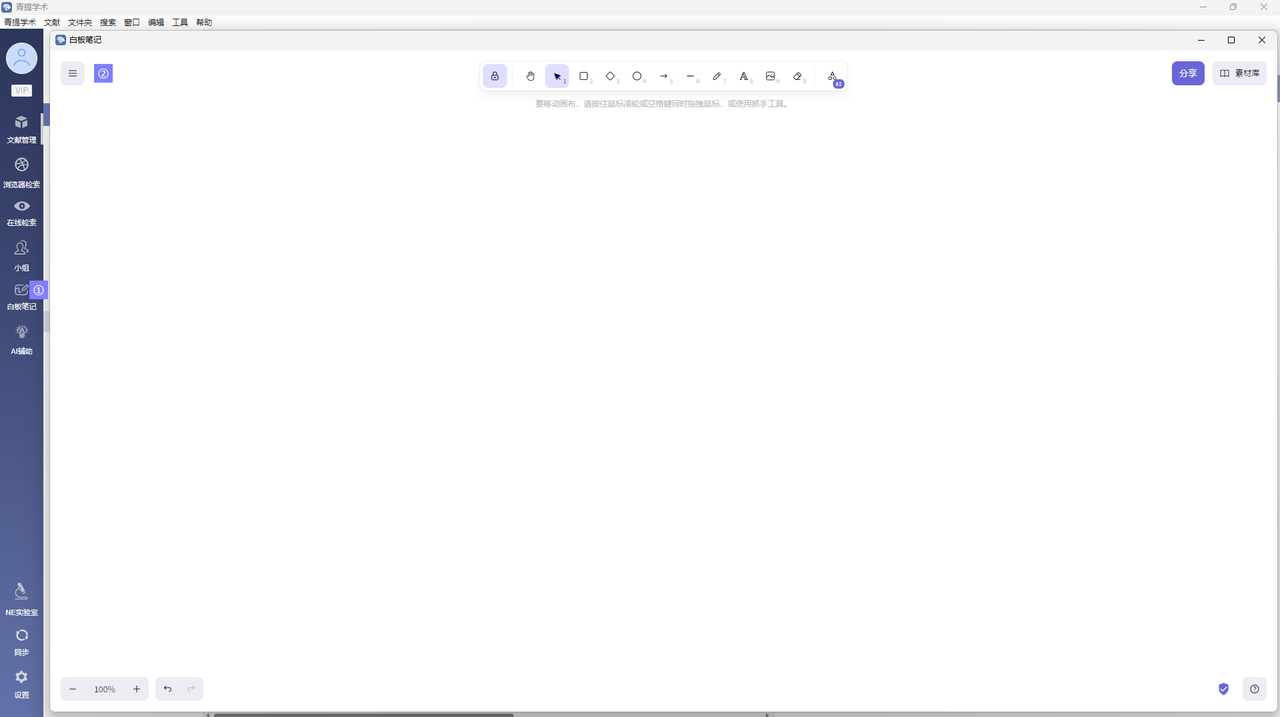Open 文献管理 in the left sidebar
The width and height of the screenshot is (1280, 717).
pyautogui.click(x=21, y=129)
